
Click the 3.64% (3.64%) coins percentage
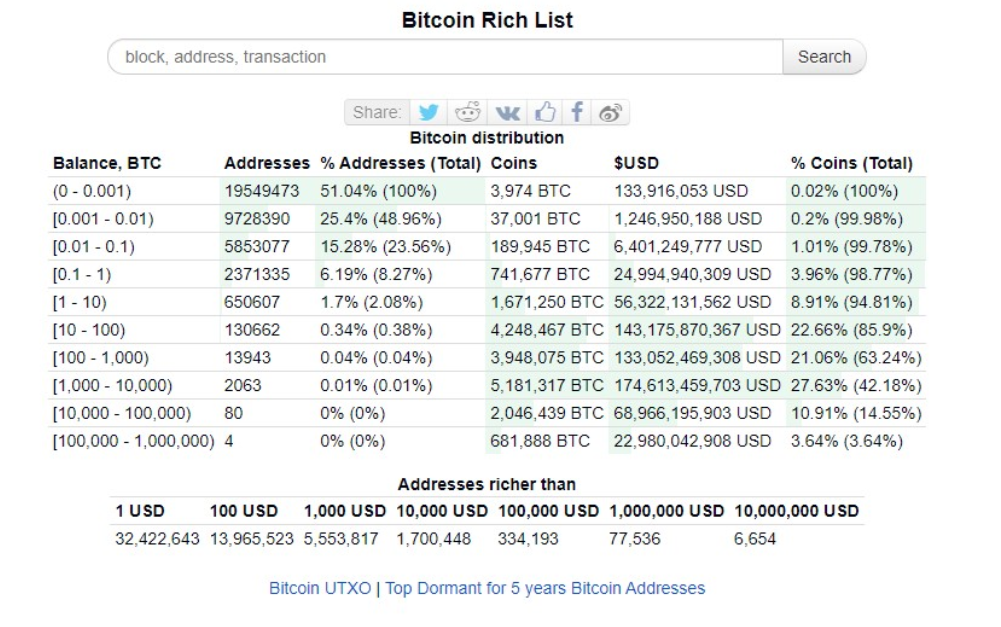847,441
